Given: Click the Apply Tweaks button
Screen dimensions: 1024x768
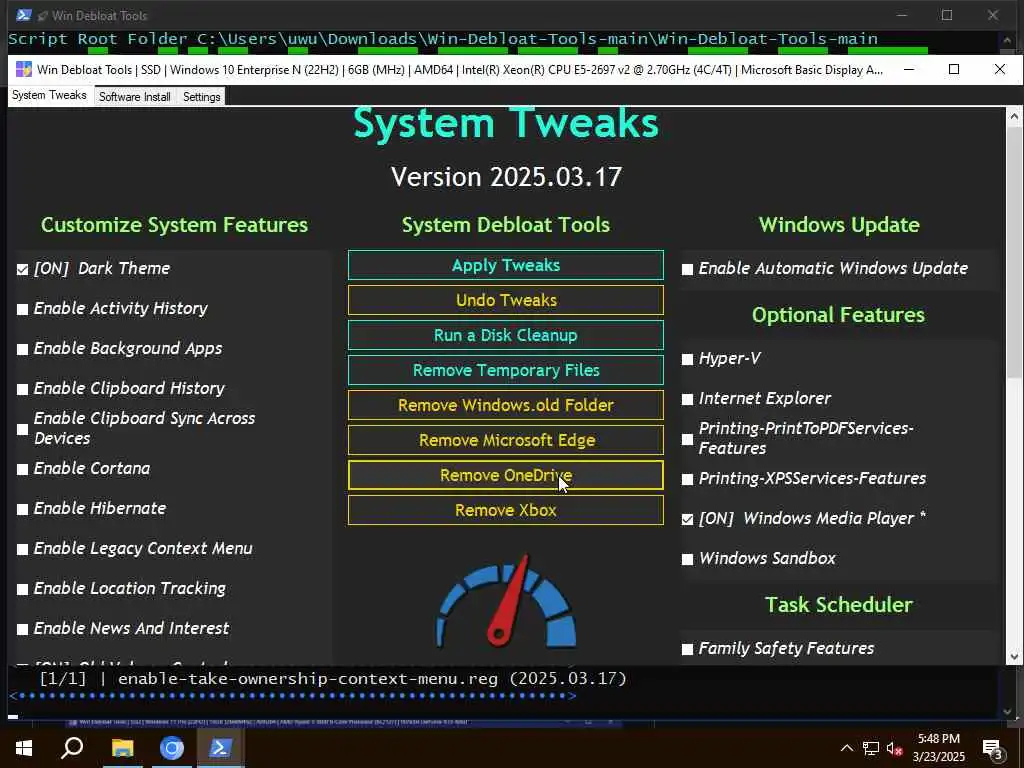Looking at the screenshot, I should (505, 265).
